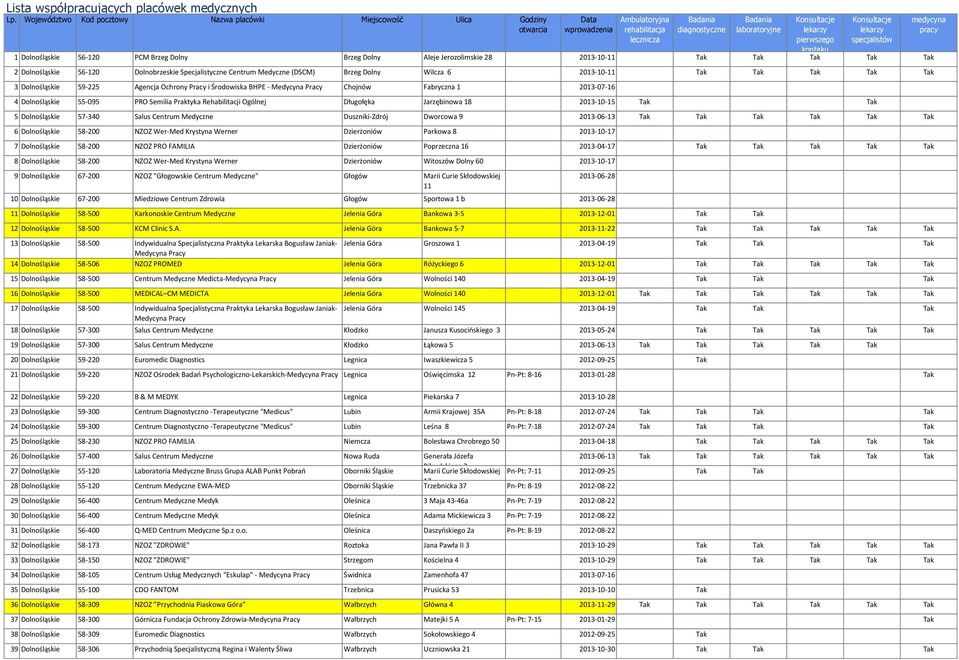Click the title Lista współpracujących placówek medycznych
The width and height of the screenshot is (959, 660).
[x=131, y=7]
